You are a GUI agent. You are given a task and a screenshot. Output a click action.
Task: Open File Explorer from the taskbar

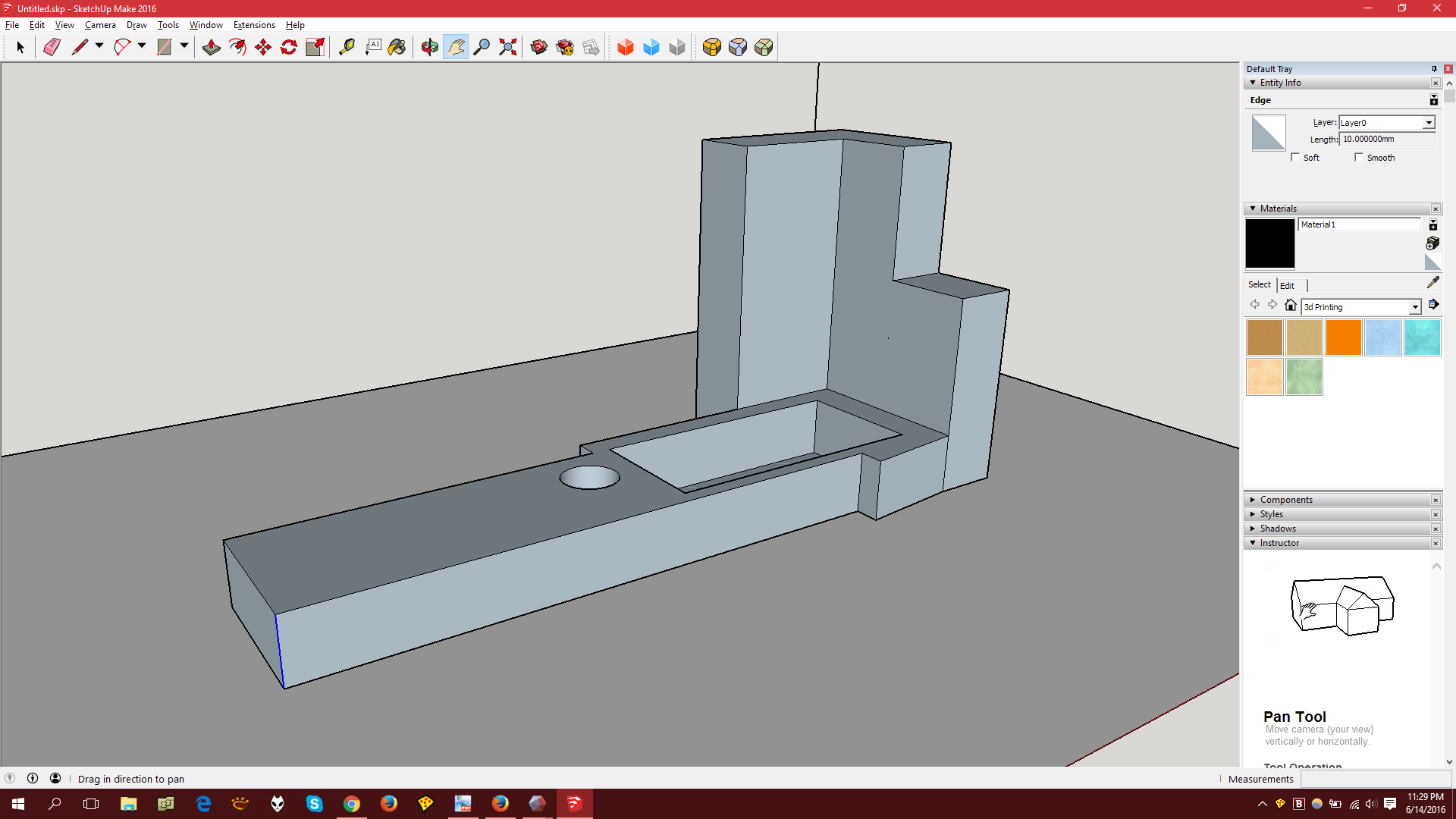[128, 804]
